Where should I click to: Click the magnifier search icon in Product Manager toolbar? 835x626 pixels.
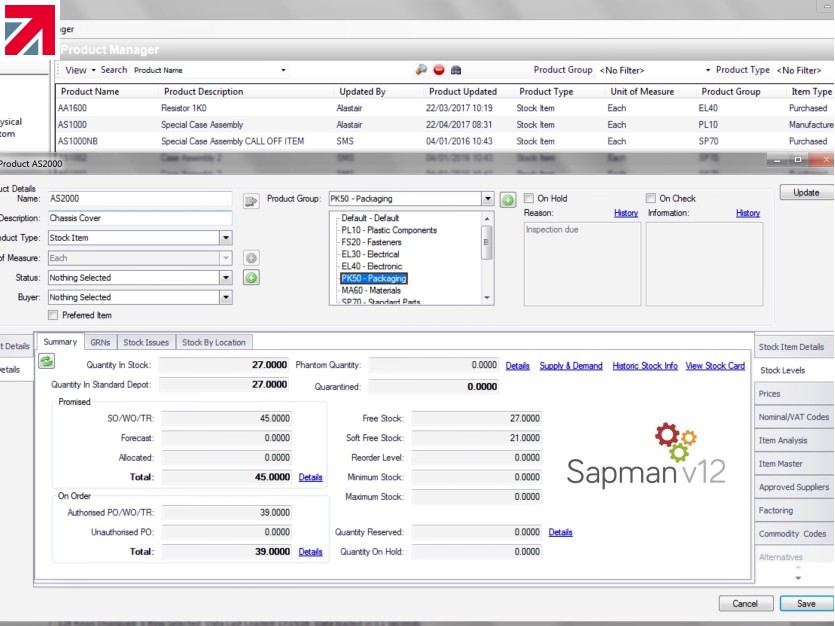pyautogui.click(x=421, y=70)
